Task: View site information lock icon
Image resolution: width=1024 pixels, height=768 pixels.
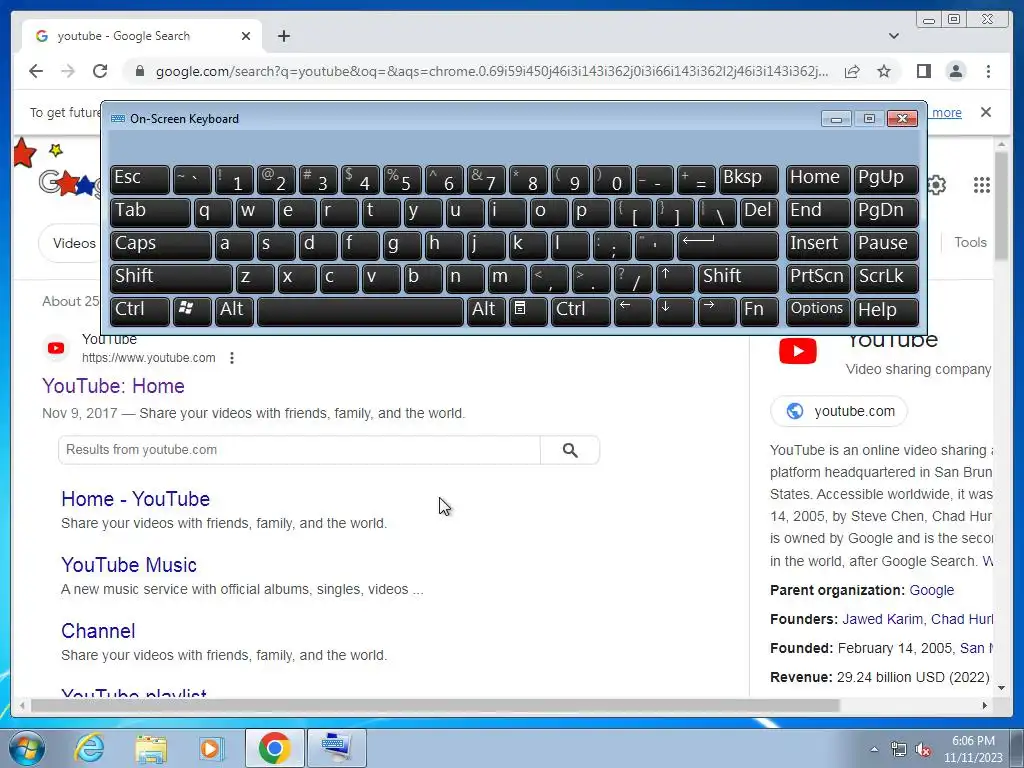Action: click(x=139, y=71)
